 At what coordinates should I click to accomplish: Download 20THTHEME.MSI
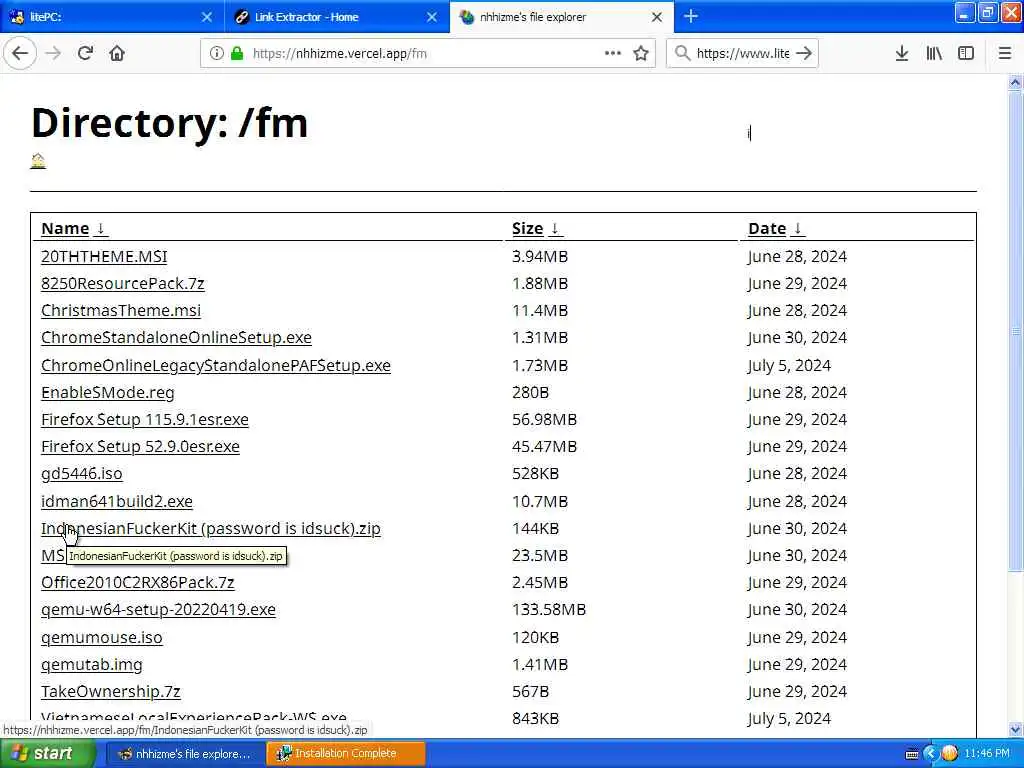104,257
